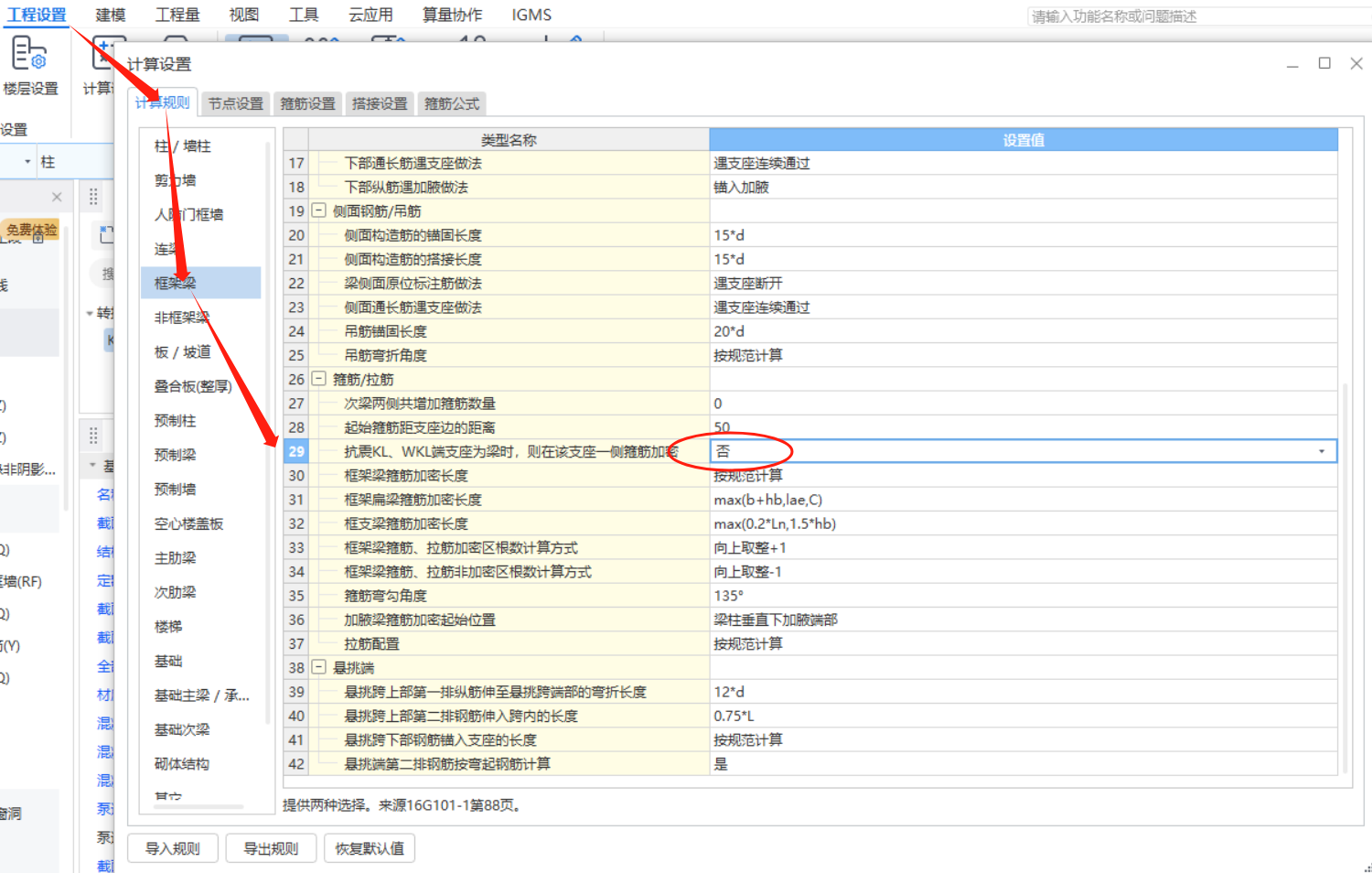This screenshot has width=1372, height=873.
Task: Open the 视图 menu
Action: pyautogui.click(x=244, y=15)
